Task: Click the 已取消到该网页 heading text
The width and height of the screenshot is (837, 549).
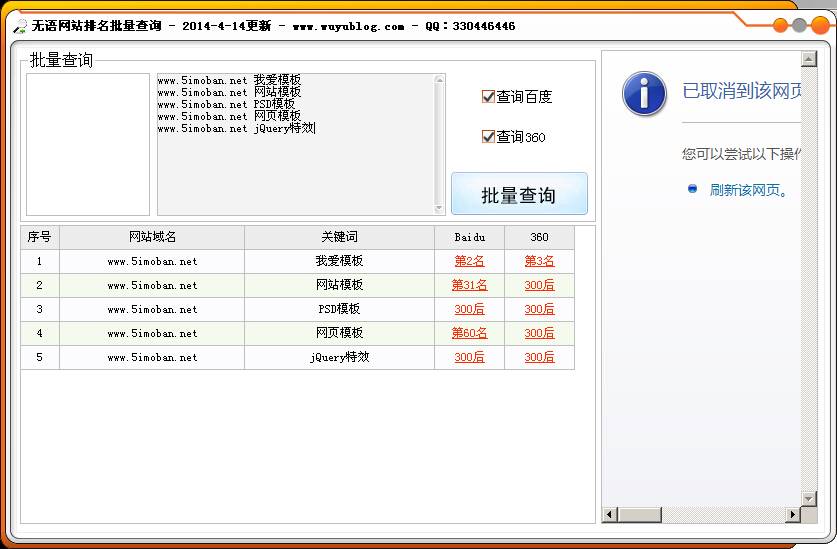Action: [x=742, y=91]
